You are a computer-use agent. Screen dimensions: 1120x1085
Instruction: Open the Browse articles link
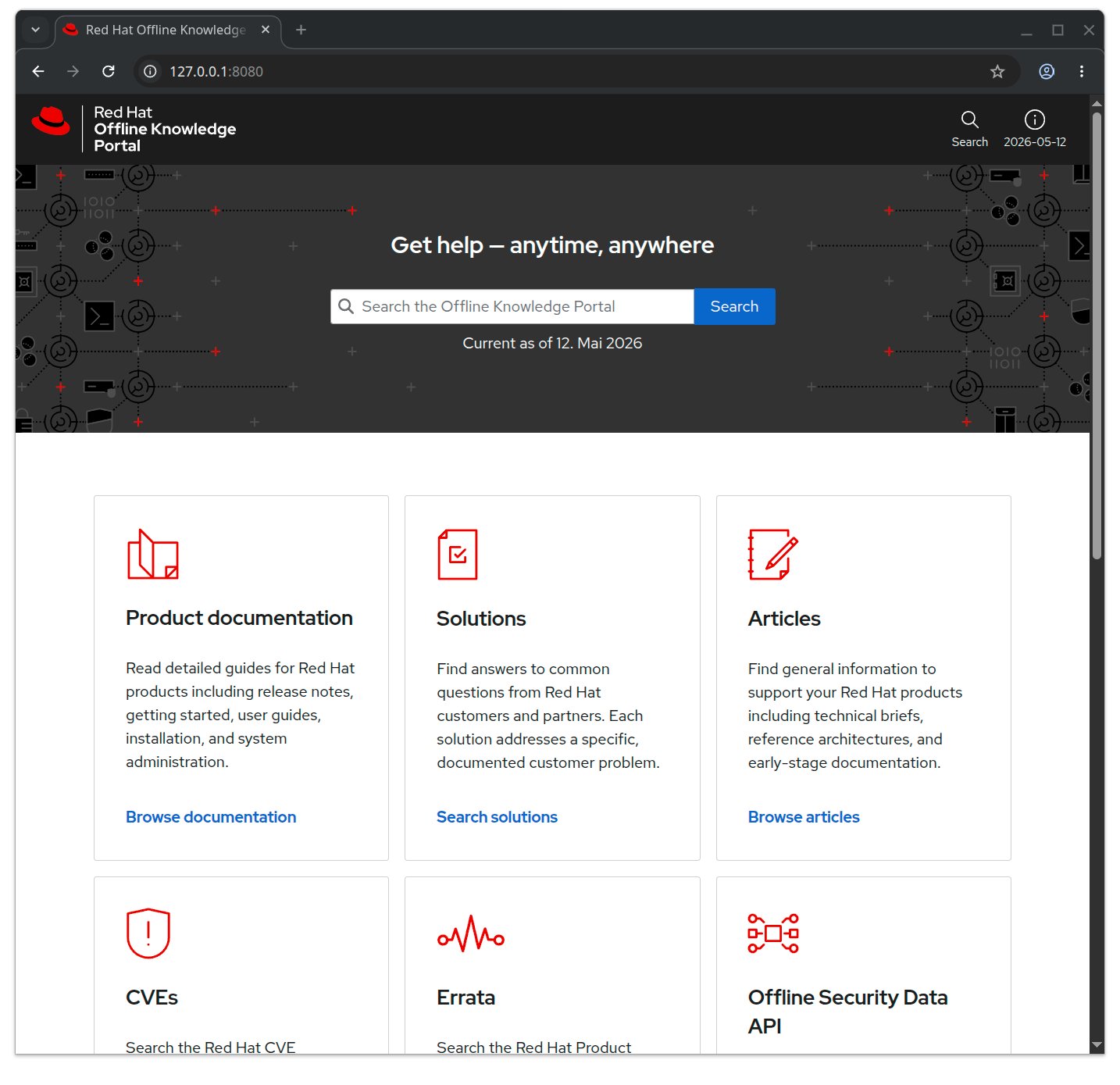[804, 817]
